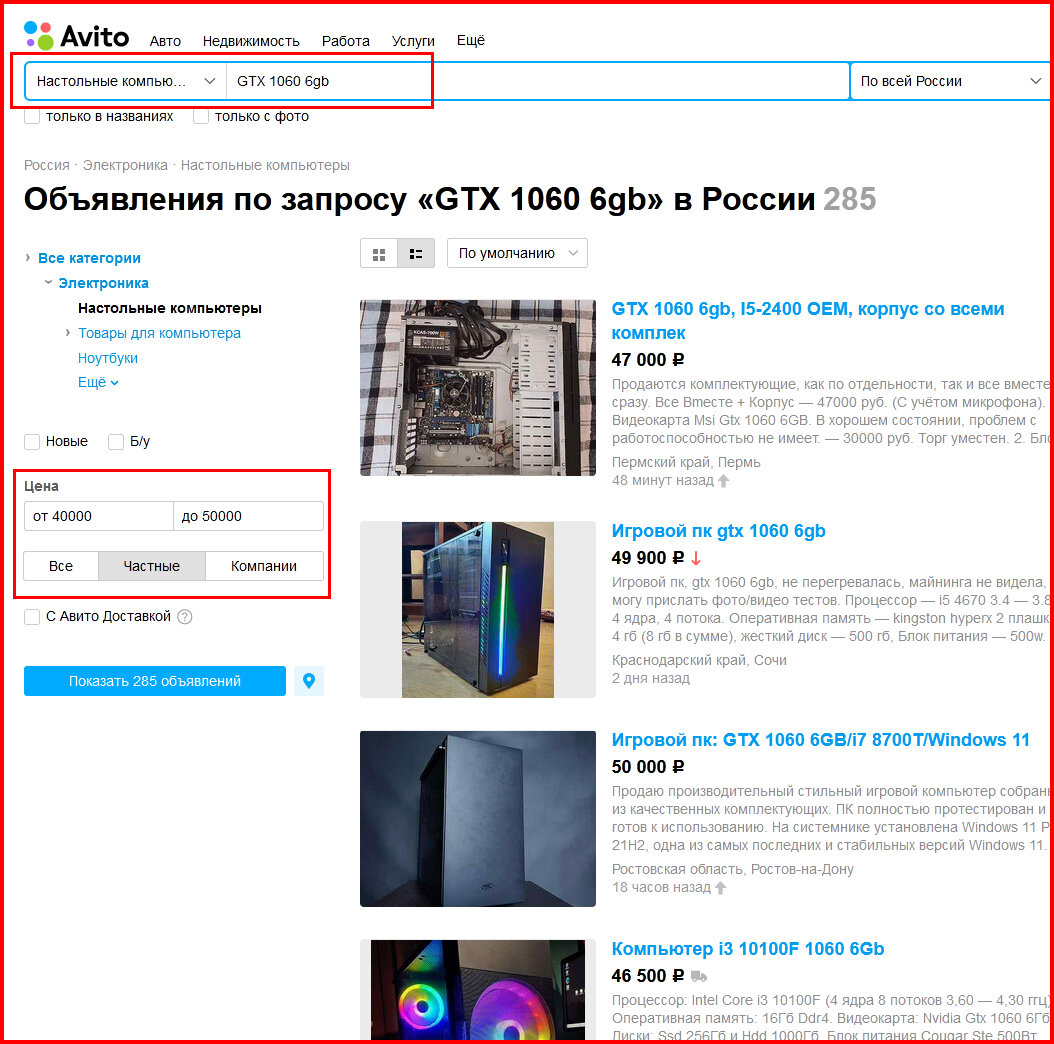Open map search pin icon
This screenshot has width=1054, height=1044.
click(x=309, y=681)
